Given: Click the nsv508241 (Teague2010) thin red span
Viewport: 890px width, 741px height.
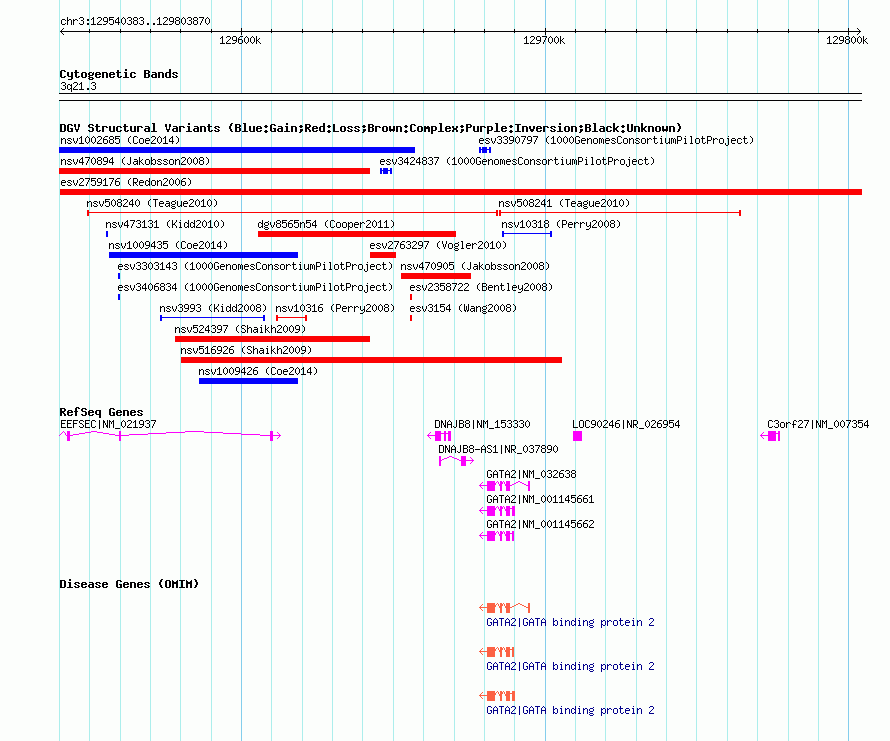Looking at the screenshot, I should (619, 213).
